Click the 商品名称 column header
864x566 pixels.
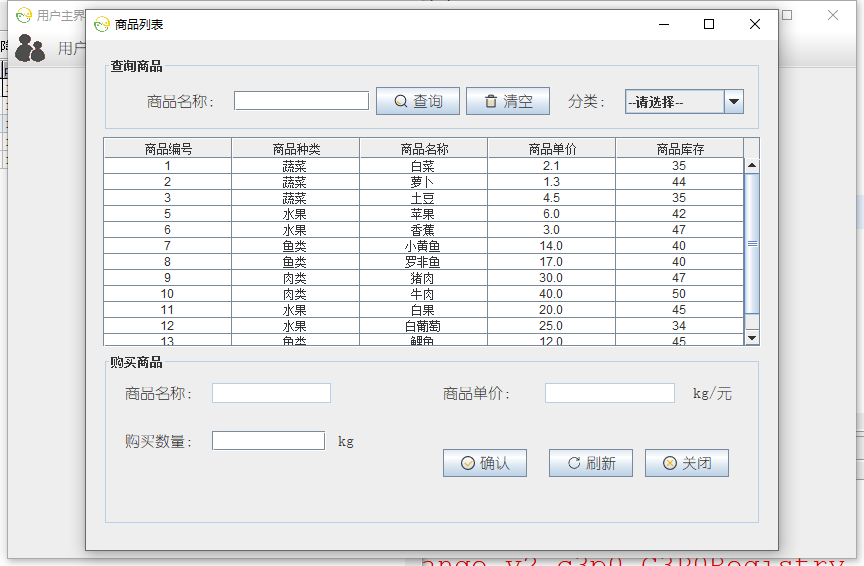pos(424,149)
